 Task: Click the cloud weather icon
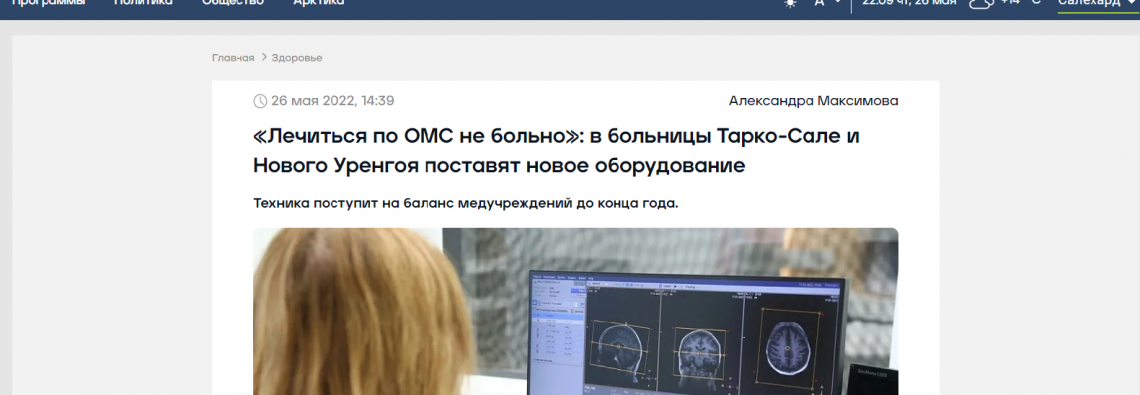981,3
